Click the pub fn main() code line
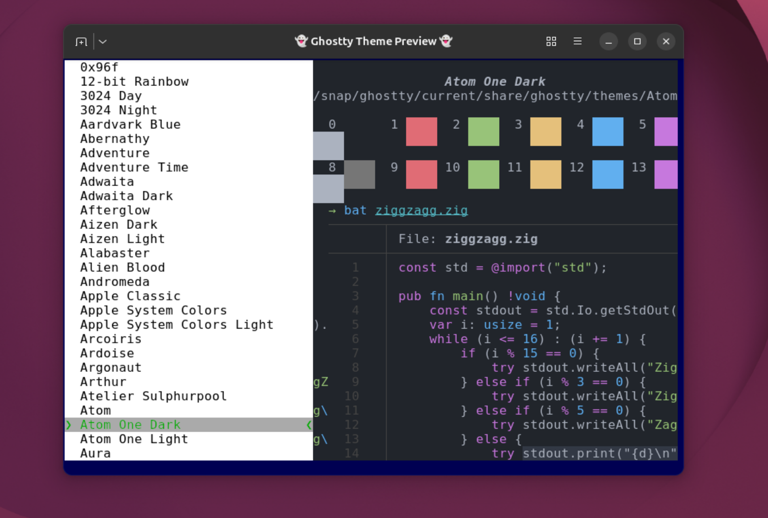The width and height of the screenshot is (768, 518). [480, 296]
